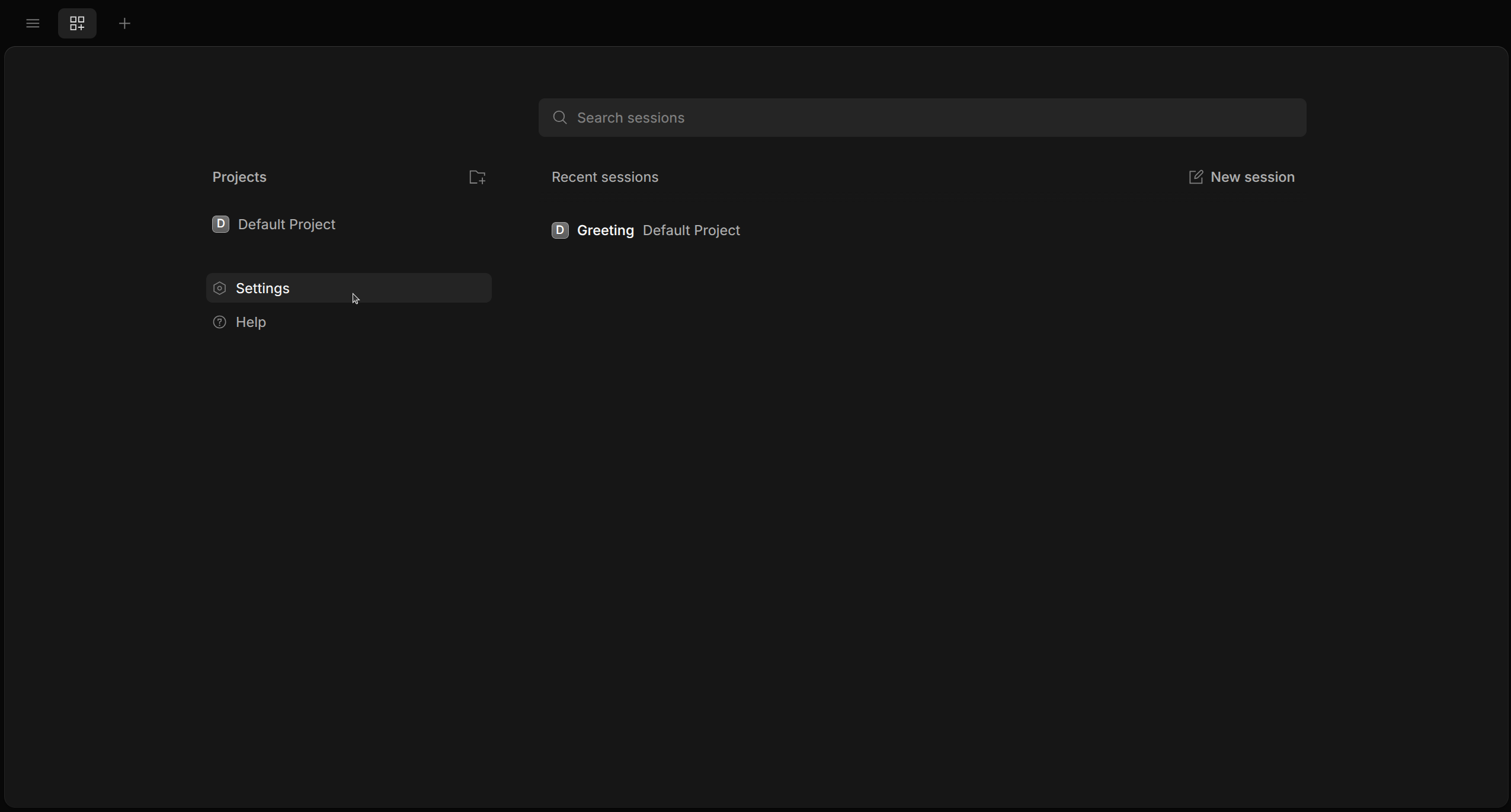Start a New session

1242,177
